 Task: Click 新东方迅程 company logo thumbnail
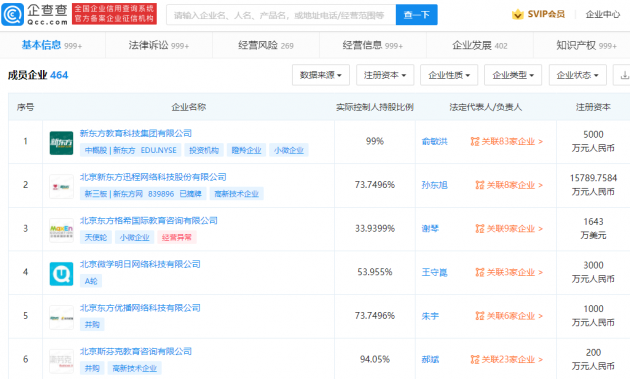pyautogui.click(x=61, y=186)
